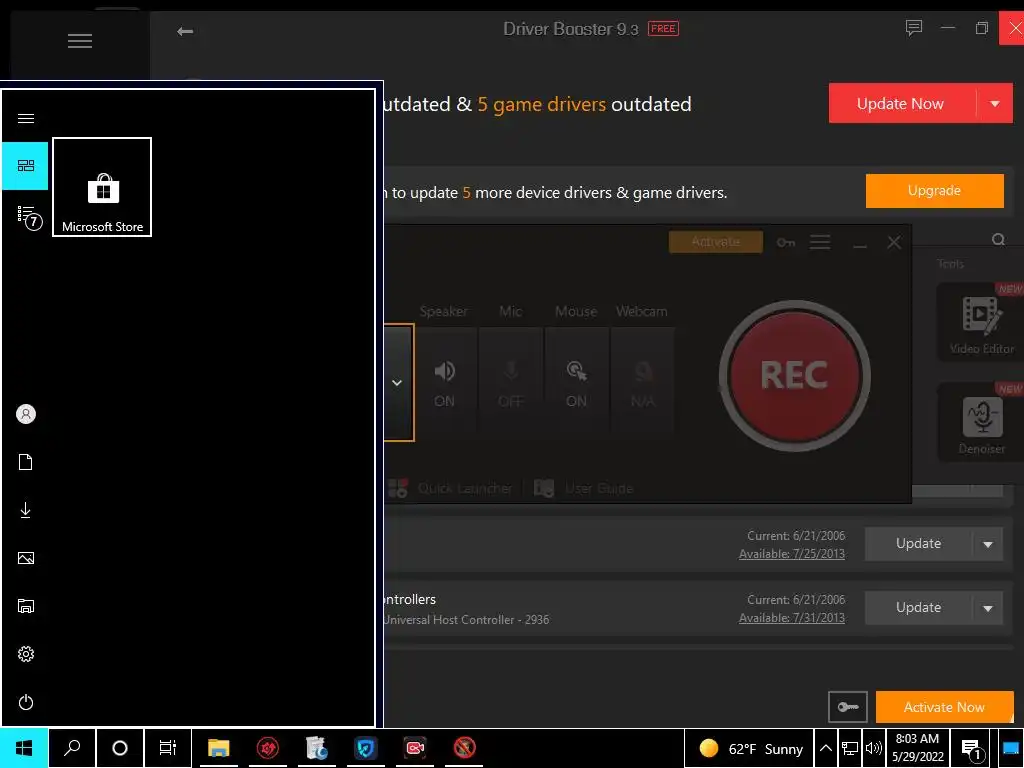Open the User Guide
The width and height of the screenshot is (1024, 768).
point(584,488)
